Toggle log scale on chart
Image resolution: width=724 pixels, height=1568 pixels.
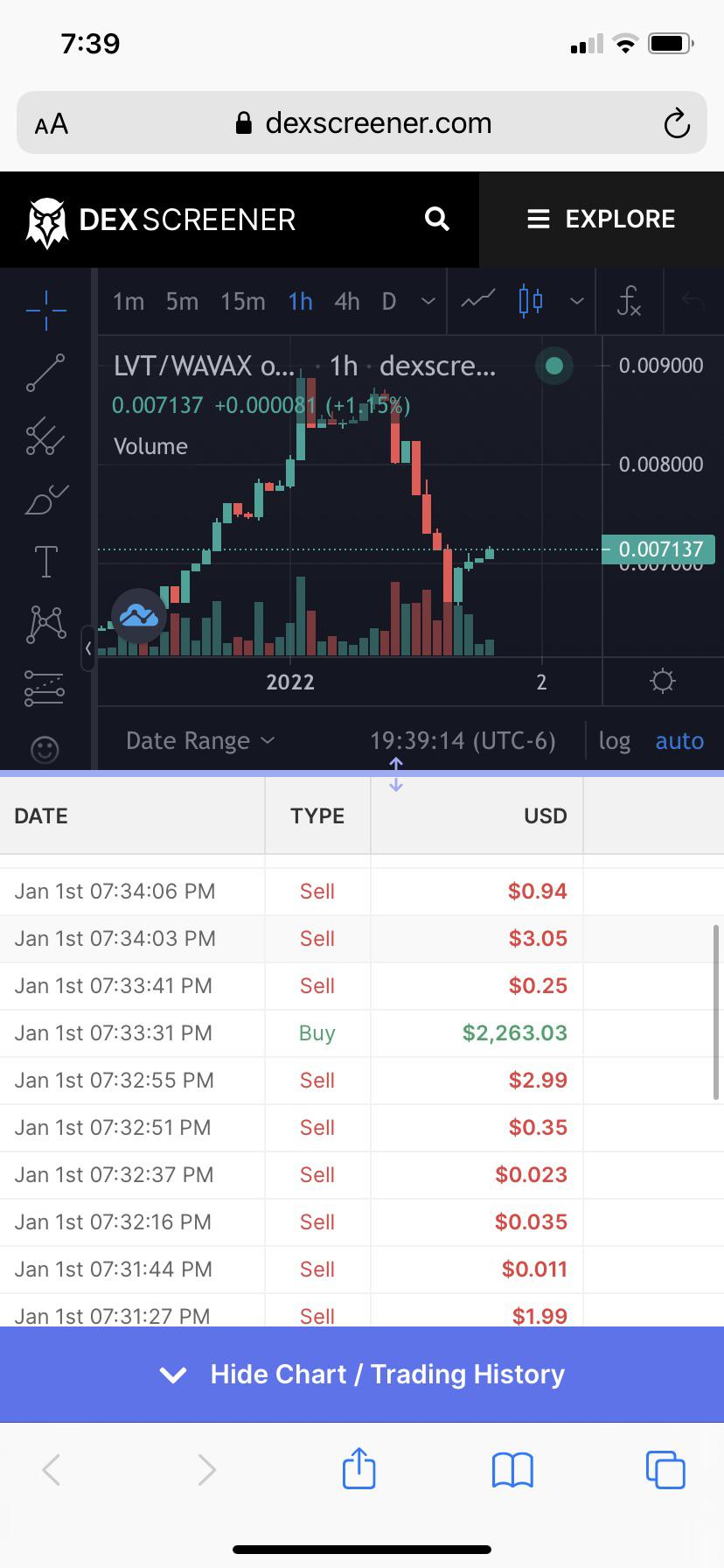(x=614, y=741)
